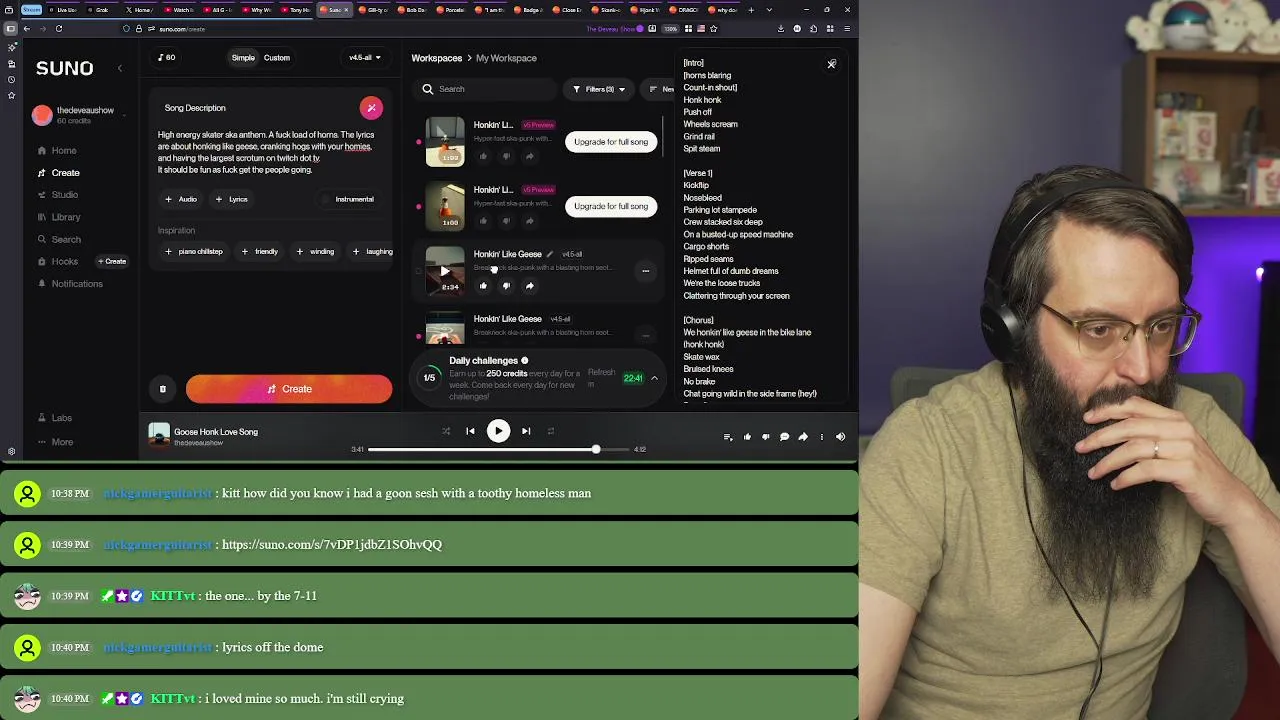Open the play queue icon
This screenshot has height=720, width=1280.
728,437
